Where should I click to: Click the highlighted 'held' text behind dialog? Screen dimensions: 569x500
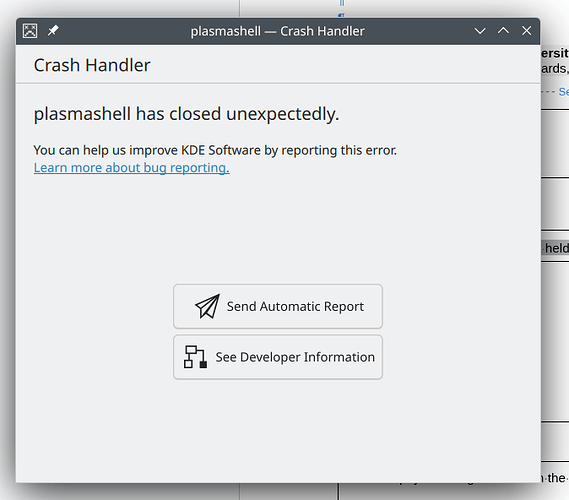pyautogui.click(x=556, y=248)
